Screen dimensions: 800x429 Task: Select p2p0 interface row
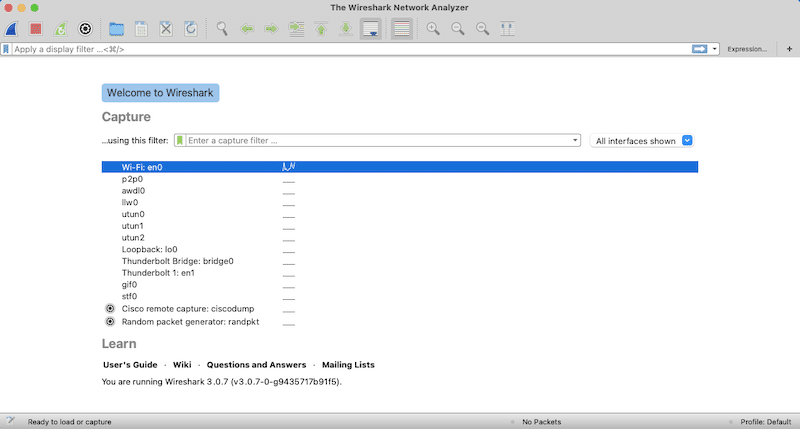tap(399, 179)
